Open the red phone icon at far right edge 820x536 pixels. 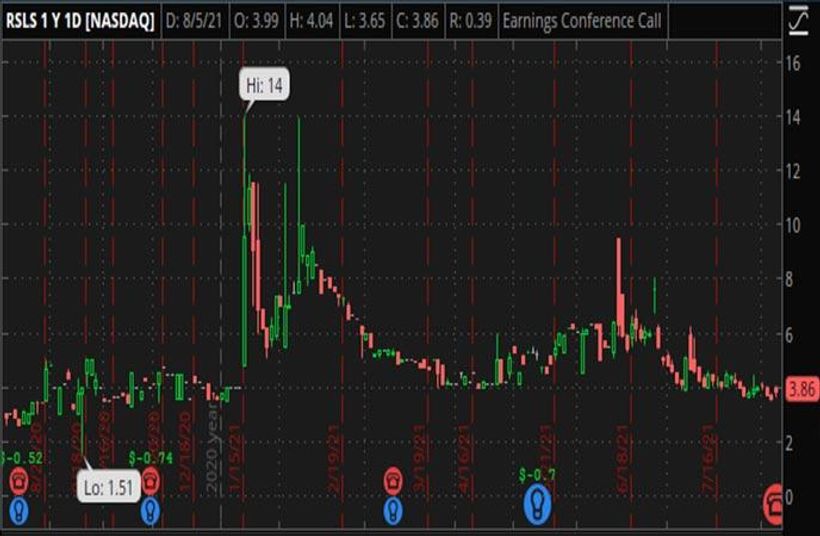point(774,502)
